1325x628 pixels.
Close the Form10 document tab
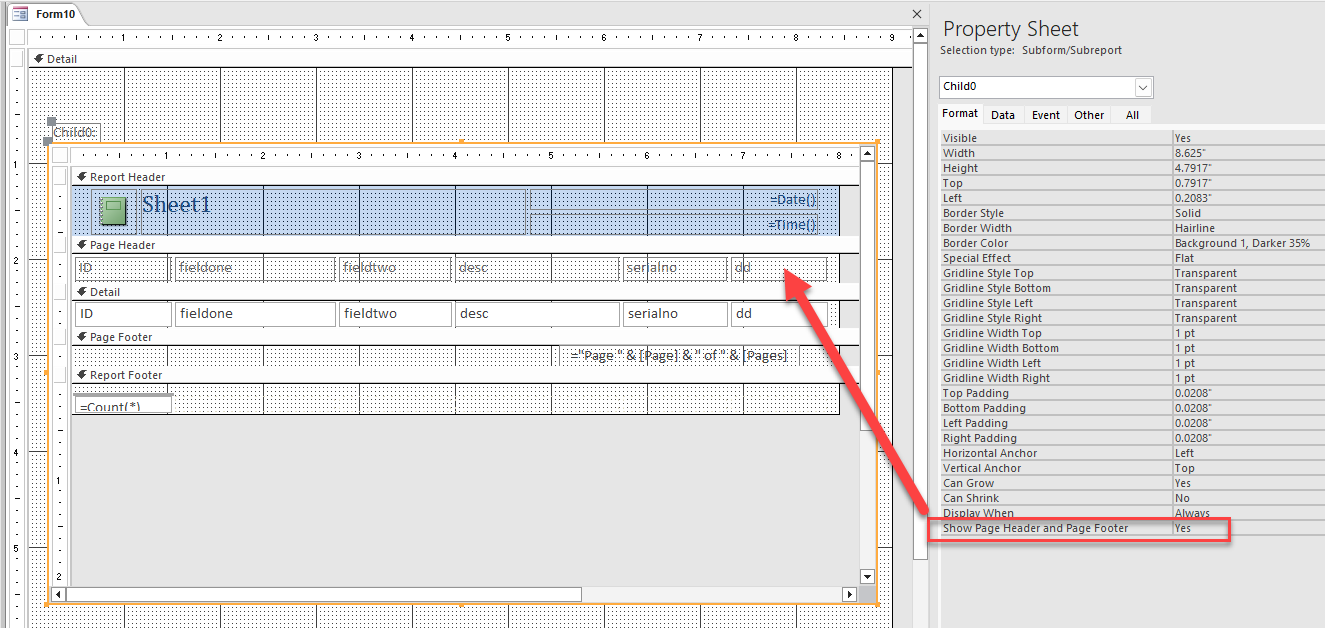[917, 14]
